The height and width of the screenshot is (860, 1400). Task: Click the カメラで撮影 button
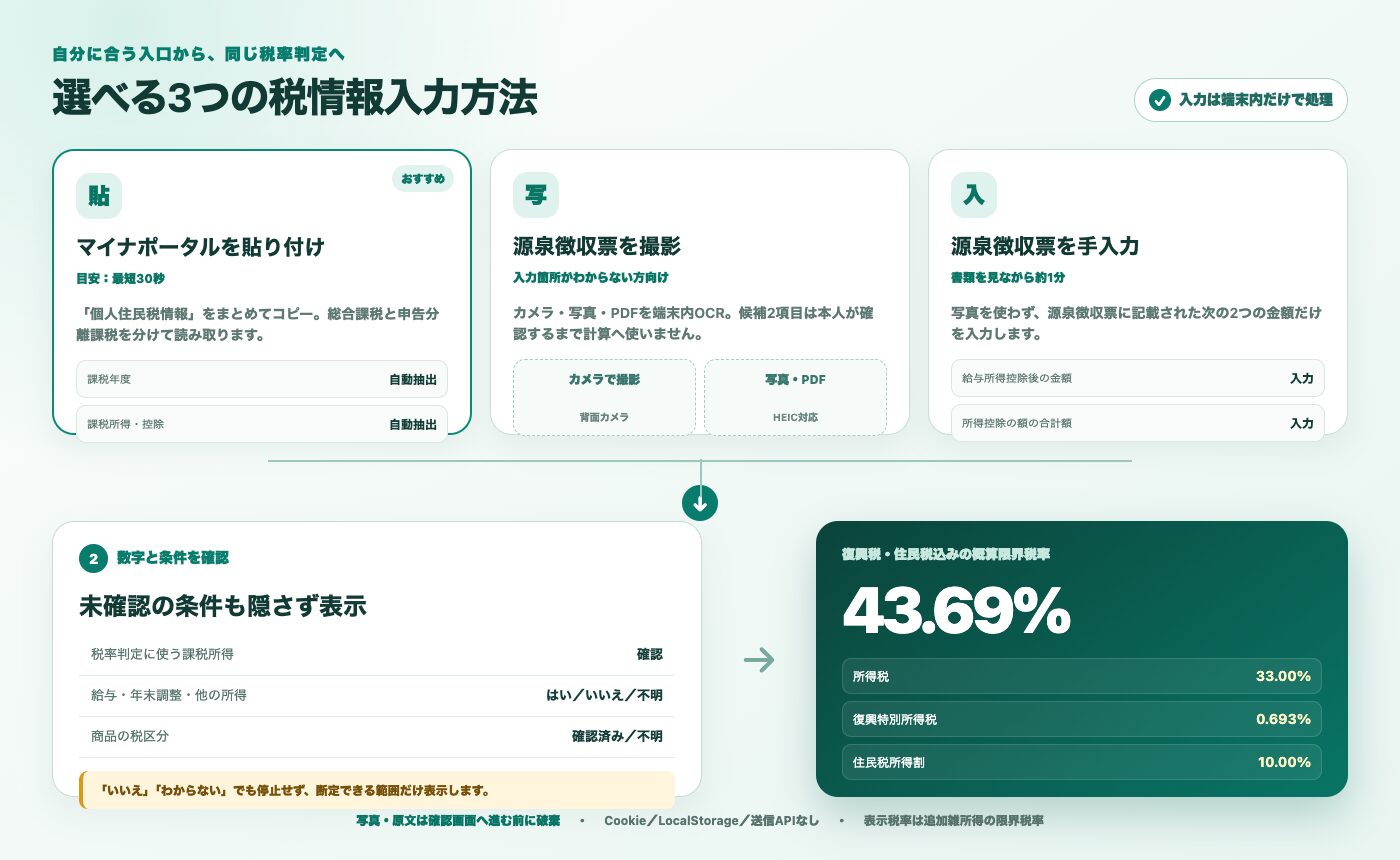[604, 397]
